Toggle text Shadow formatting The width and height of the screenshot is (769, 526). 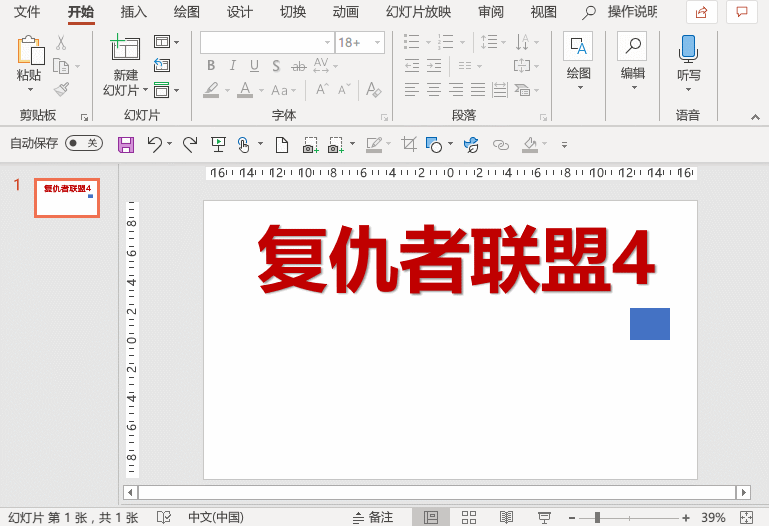coord(276,65)
